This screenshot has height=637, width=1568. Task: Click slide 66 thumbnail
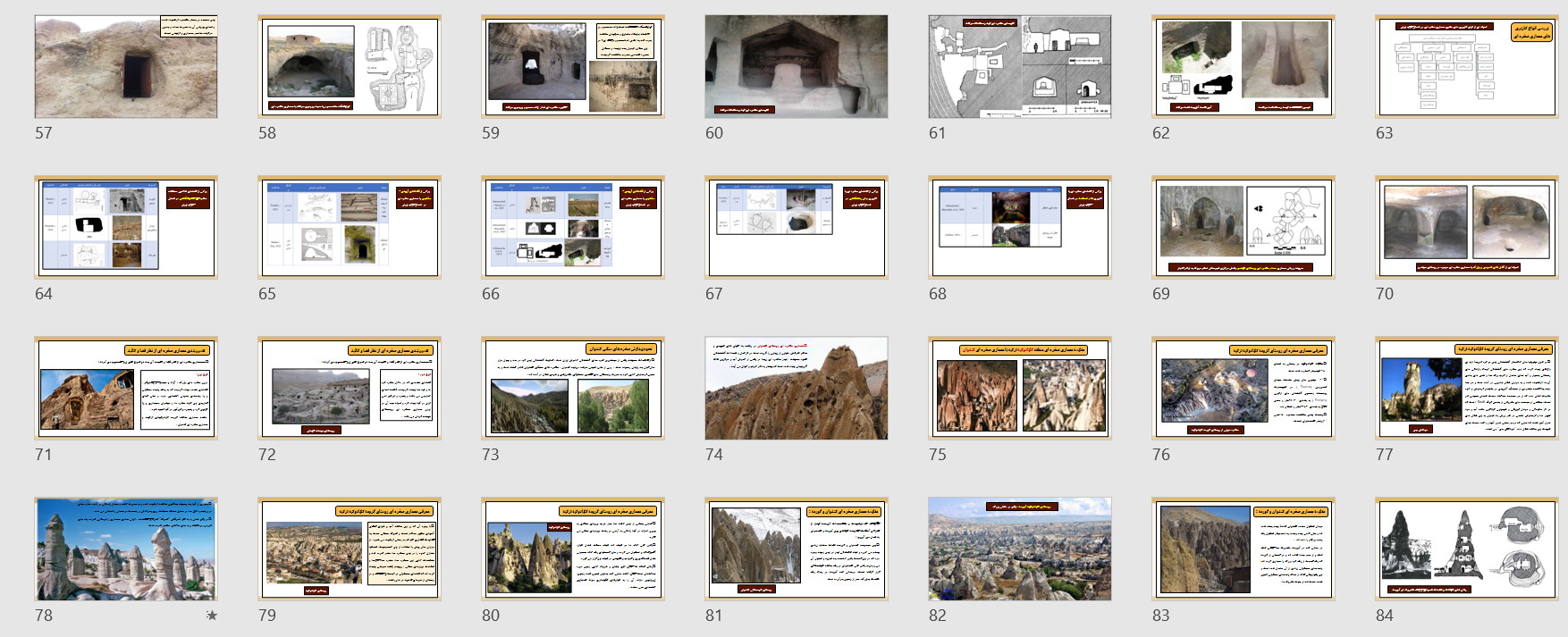[573, 227]
